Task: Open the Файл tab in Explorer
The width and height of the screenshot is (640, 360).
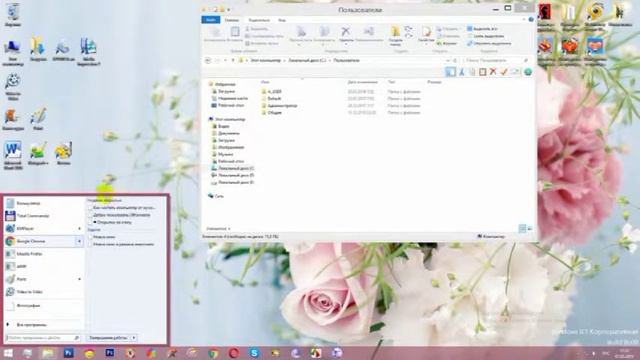Action: point(211,20)
